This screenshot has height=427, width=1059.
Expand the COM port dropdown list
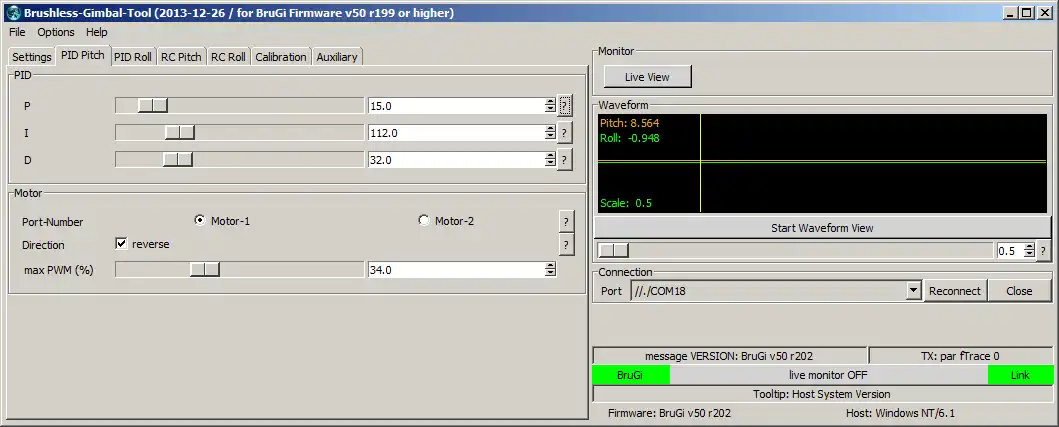click(x=913, y=291)
